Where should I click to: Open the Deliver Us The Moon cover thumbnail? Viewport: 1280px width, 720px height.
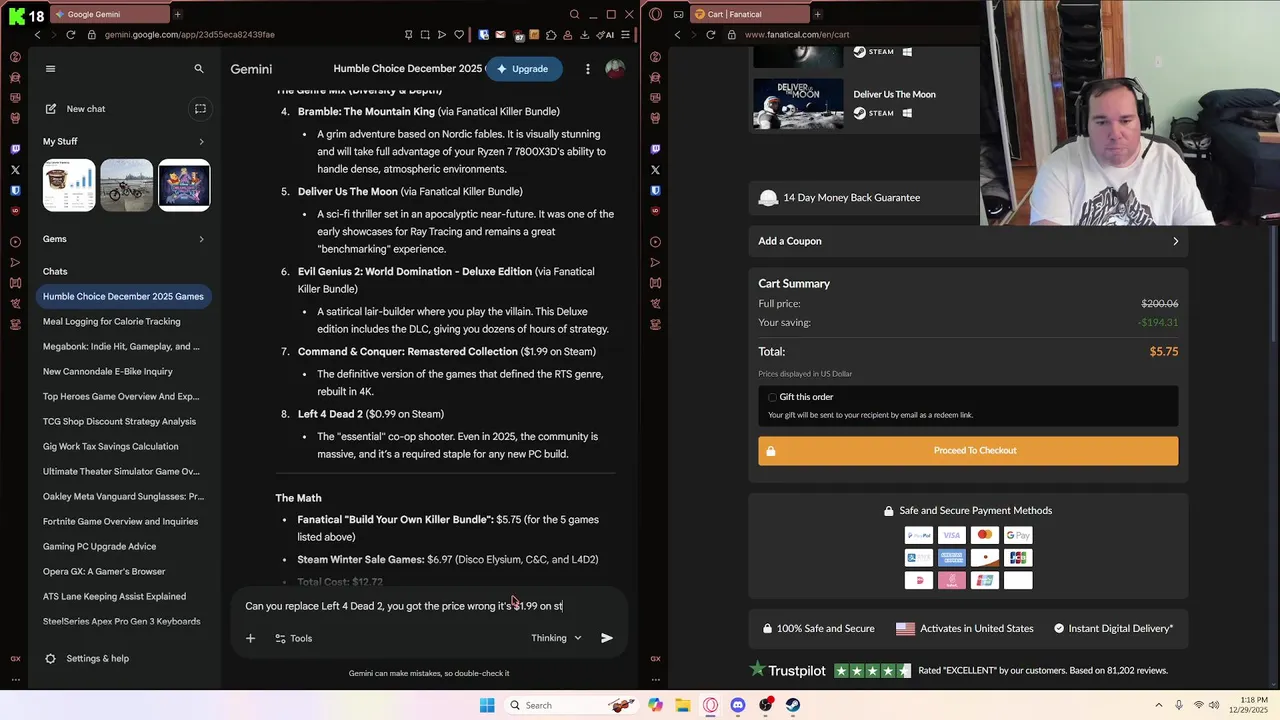(x=798, y=103)
